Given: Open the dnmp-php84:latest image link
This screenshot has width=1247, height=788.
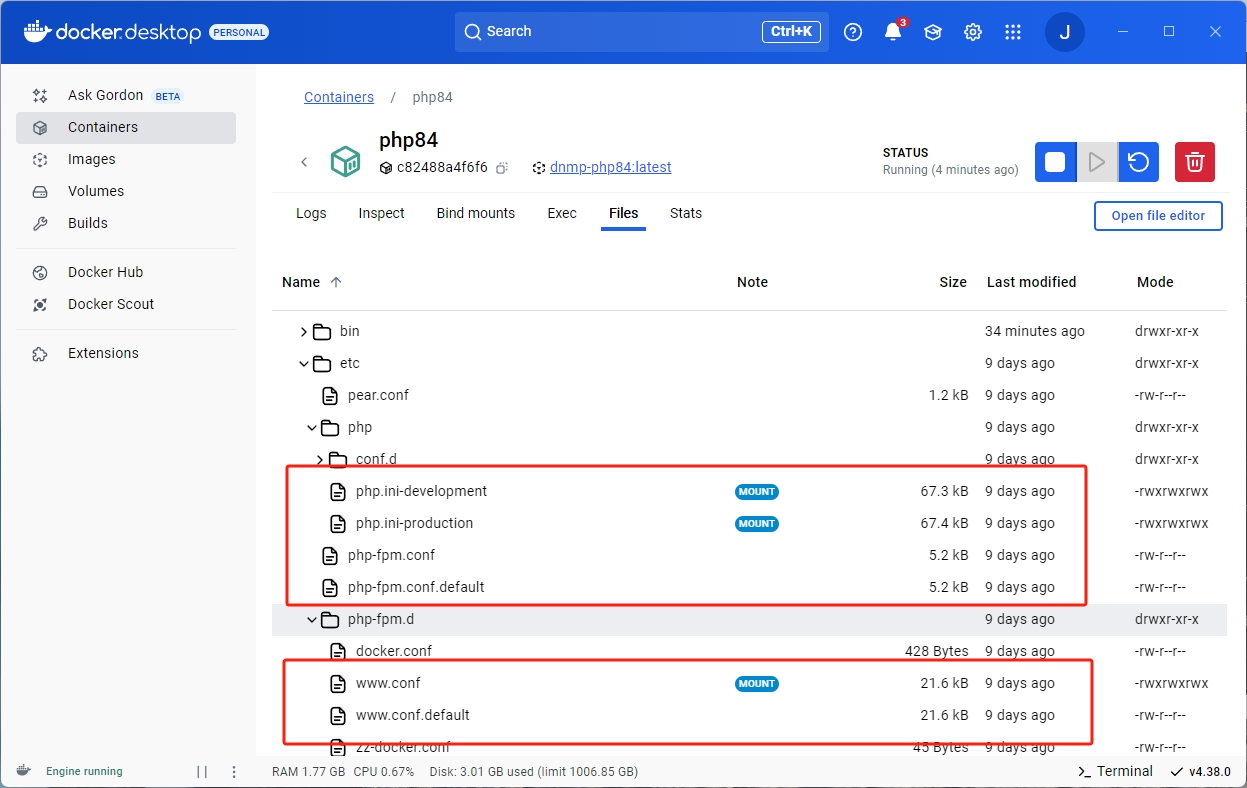Looking at the screenshot, I should coord(610,168).
